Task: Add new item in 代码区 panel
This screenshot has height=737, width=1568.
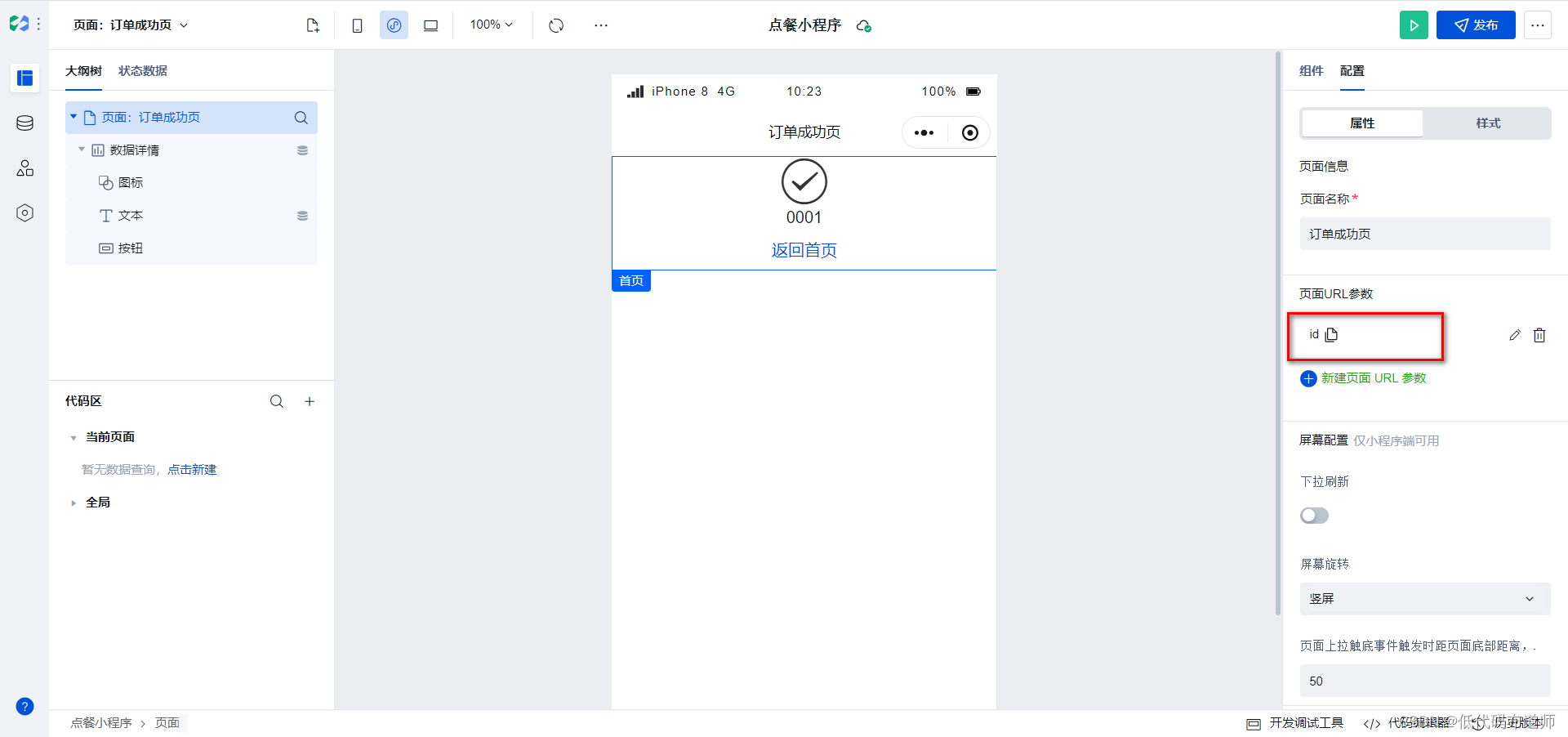Action: (x=310, y=401)
